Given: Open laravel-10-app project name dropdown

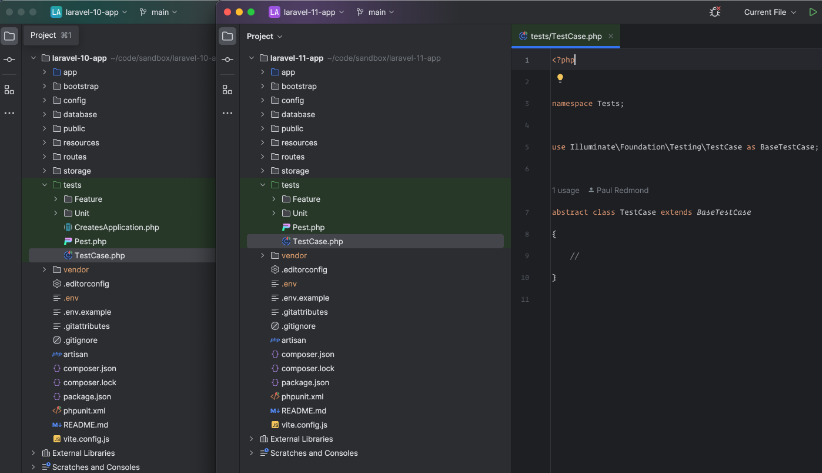Looking at the screenshot, I should tap(96, 12).
